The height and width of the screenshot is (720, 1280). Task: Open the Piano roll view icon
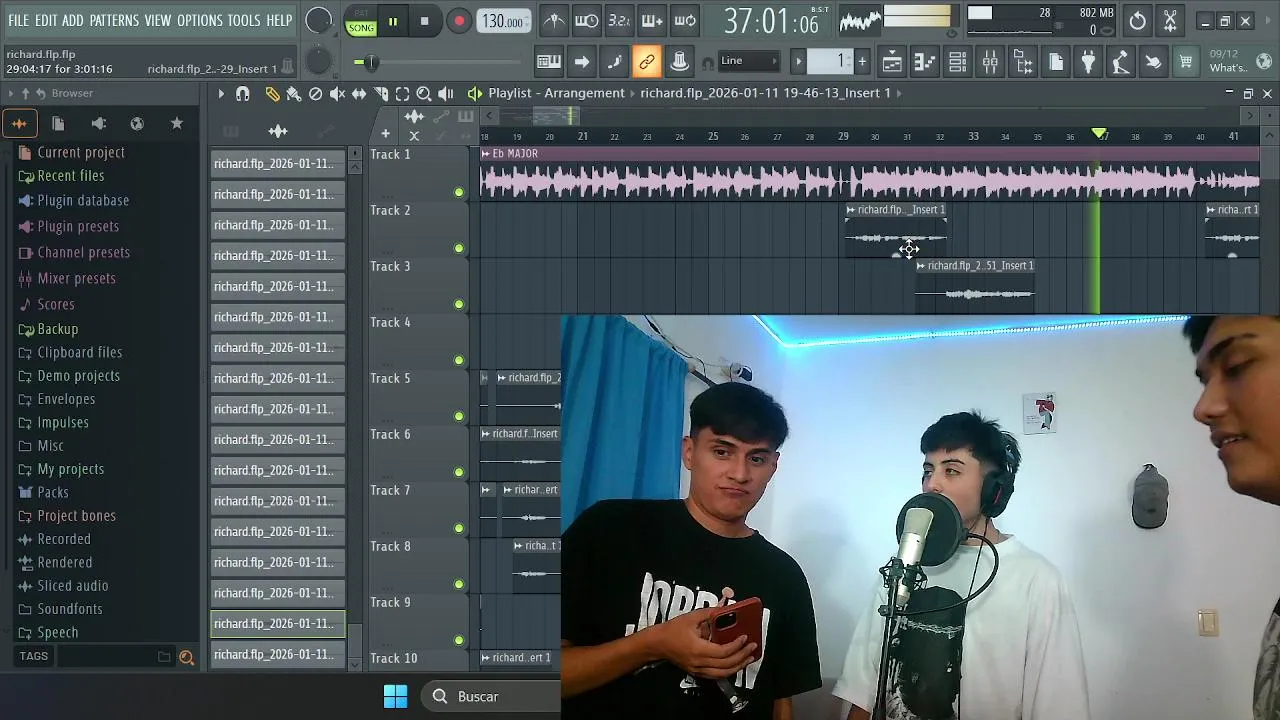[x=924, y=62]
